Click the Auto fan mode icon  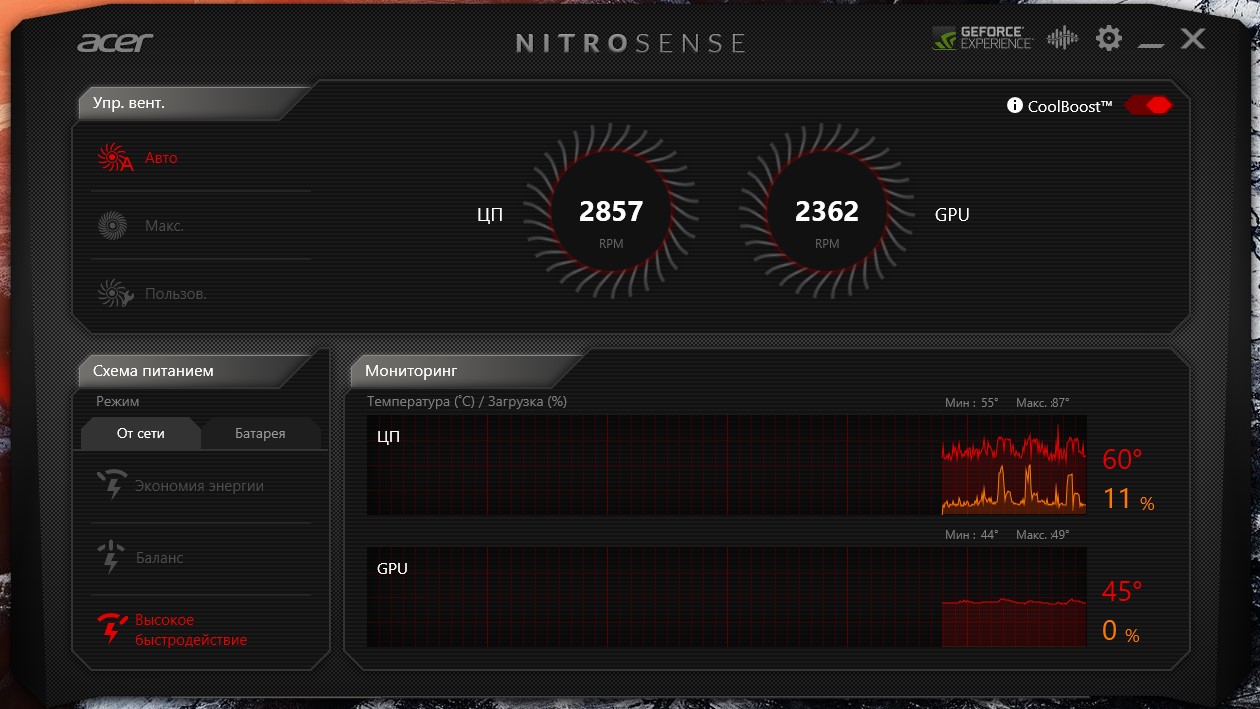[114, 158]
